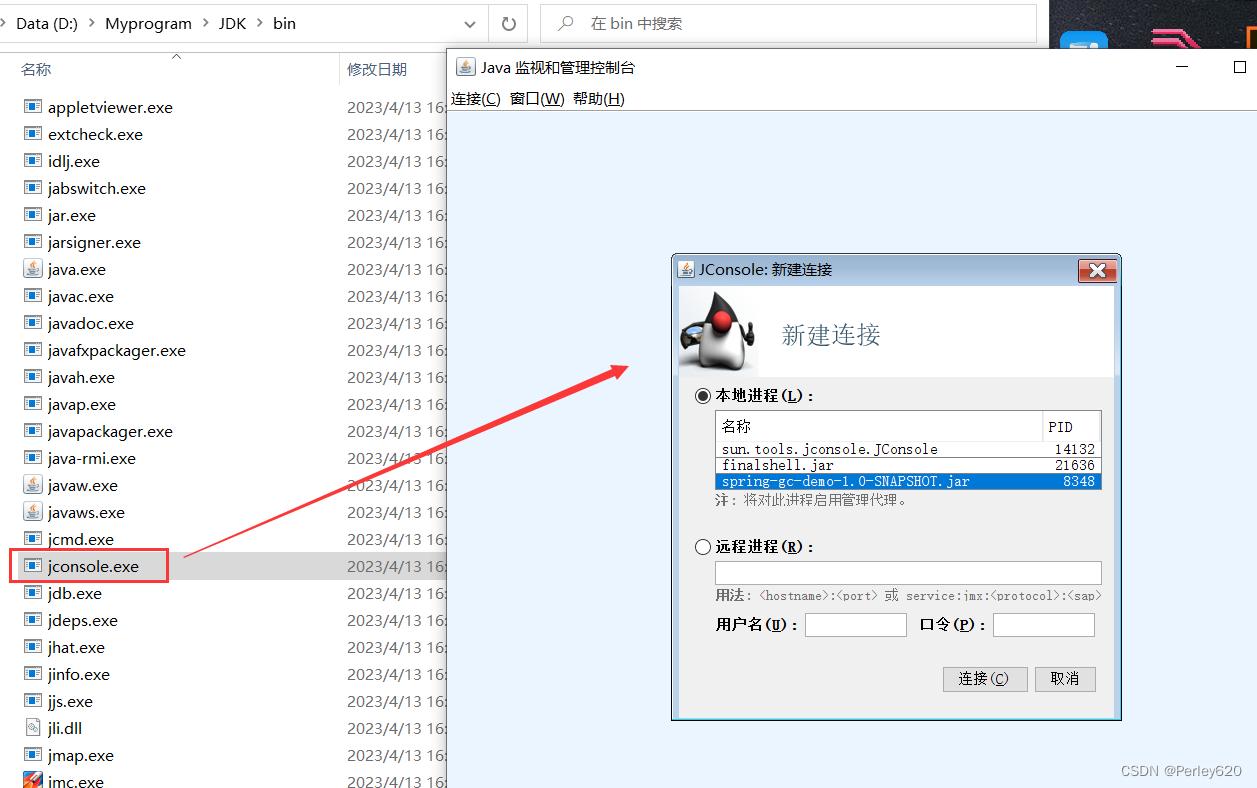Click the jarsigner.exe file icon
Viewport: 1257px width, 788px height.
33,241
